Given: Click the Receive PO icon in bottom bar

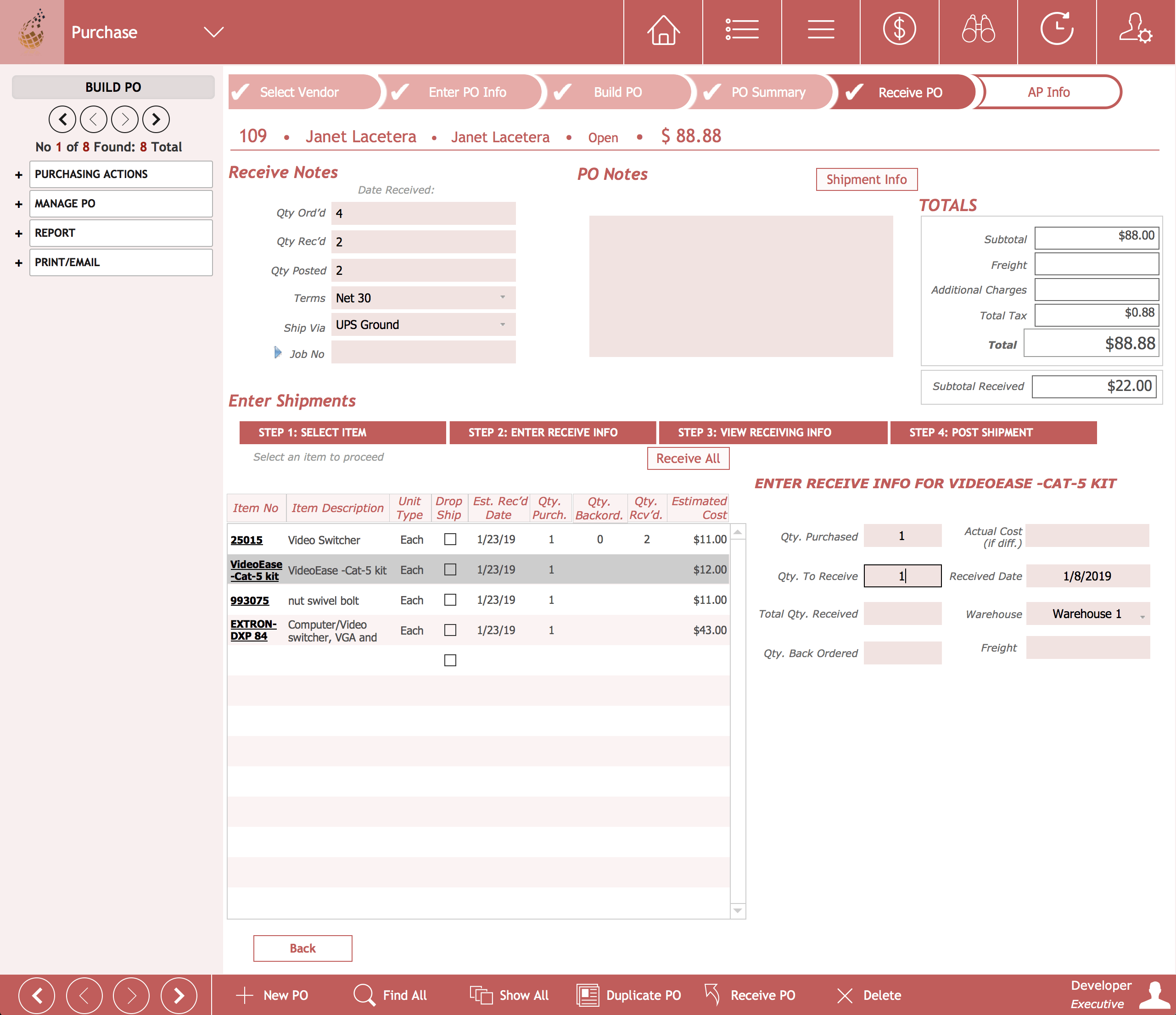Looking at the screenshot, I should (712, 994).
